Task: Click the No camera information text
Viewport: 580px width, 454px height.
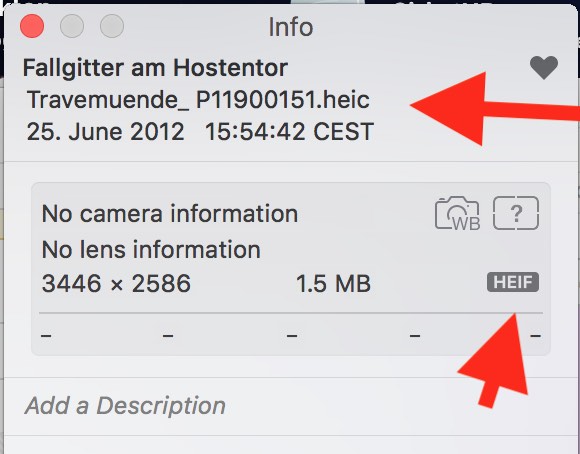Action: 170,214
